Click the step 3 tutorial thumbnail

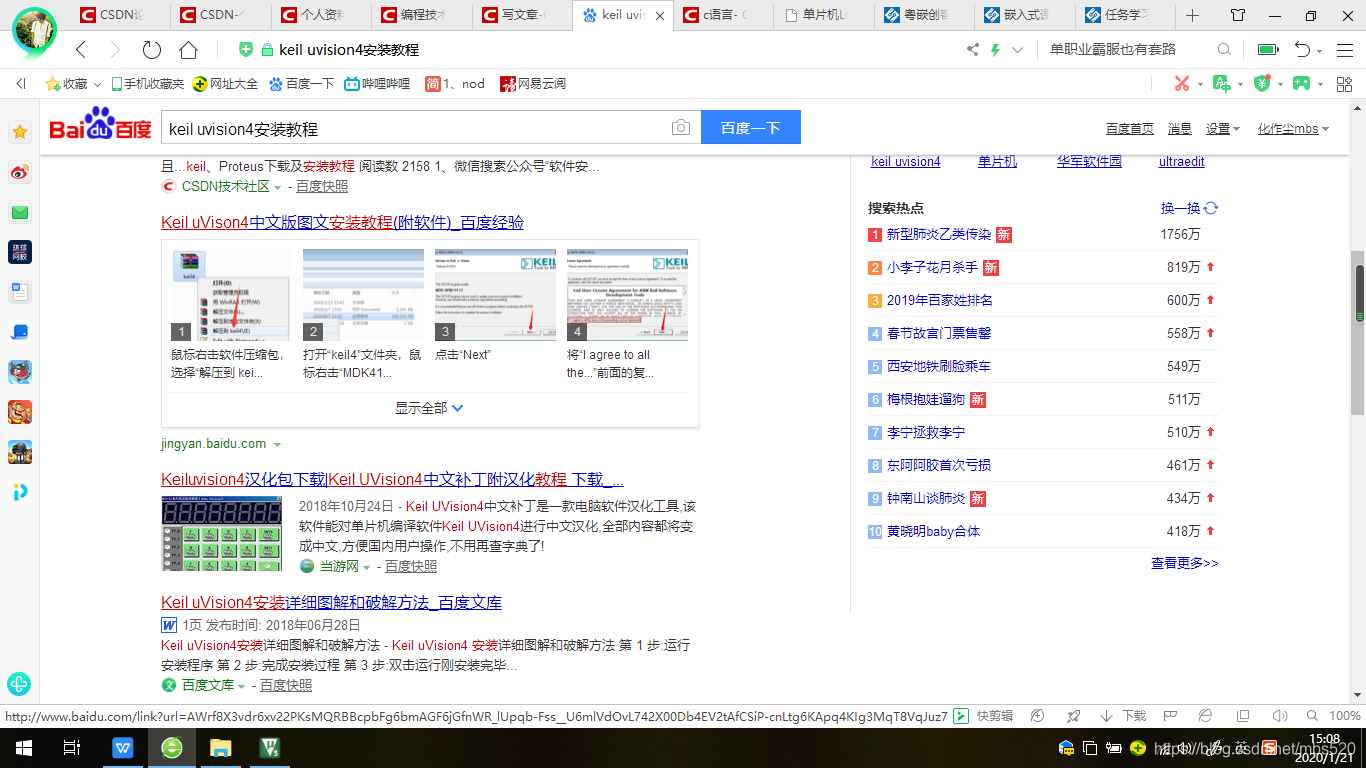coord(495,295)
